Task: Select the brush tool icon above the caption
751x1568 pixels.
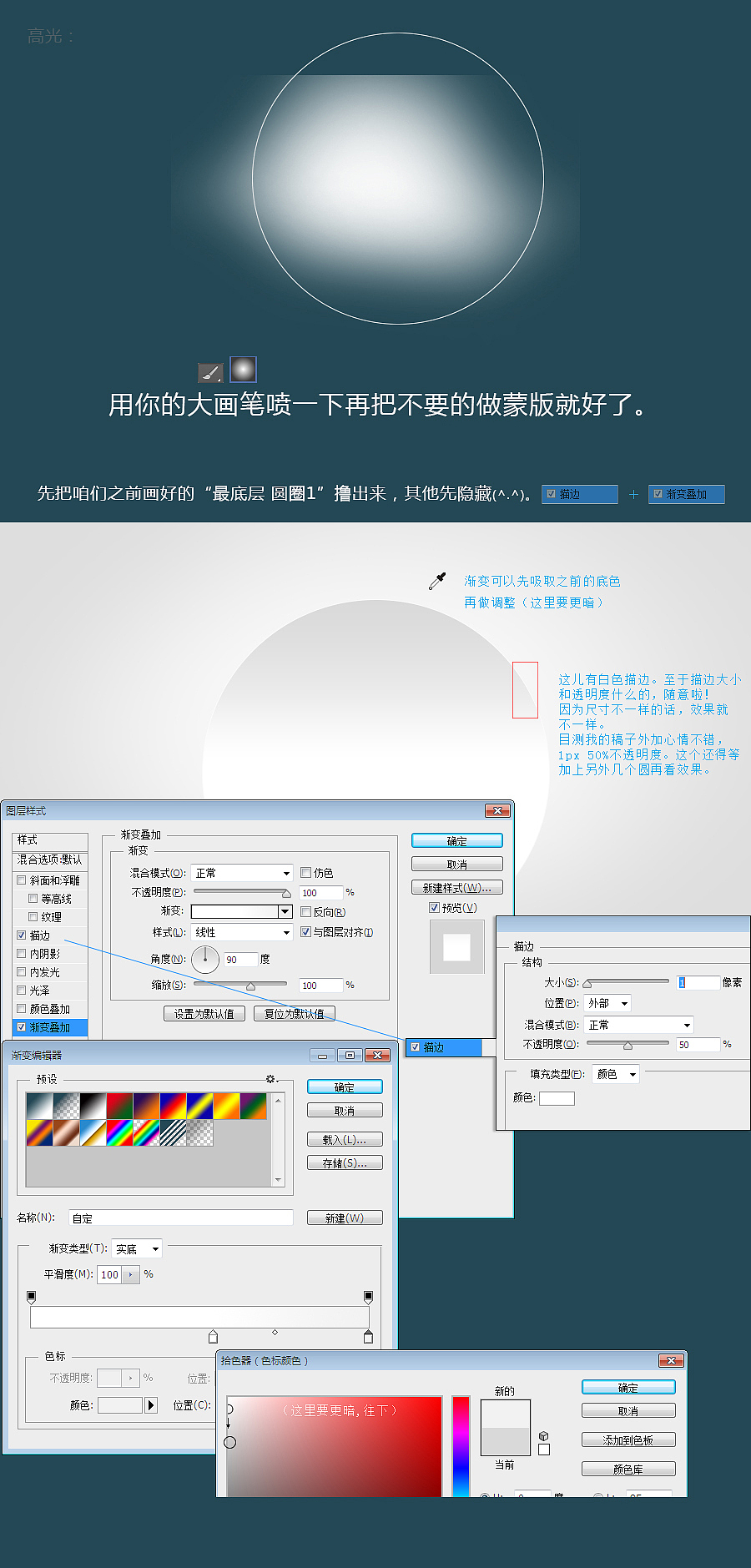Action: (209, 372)
